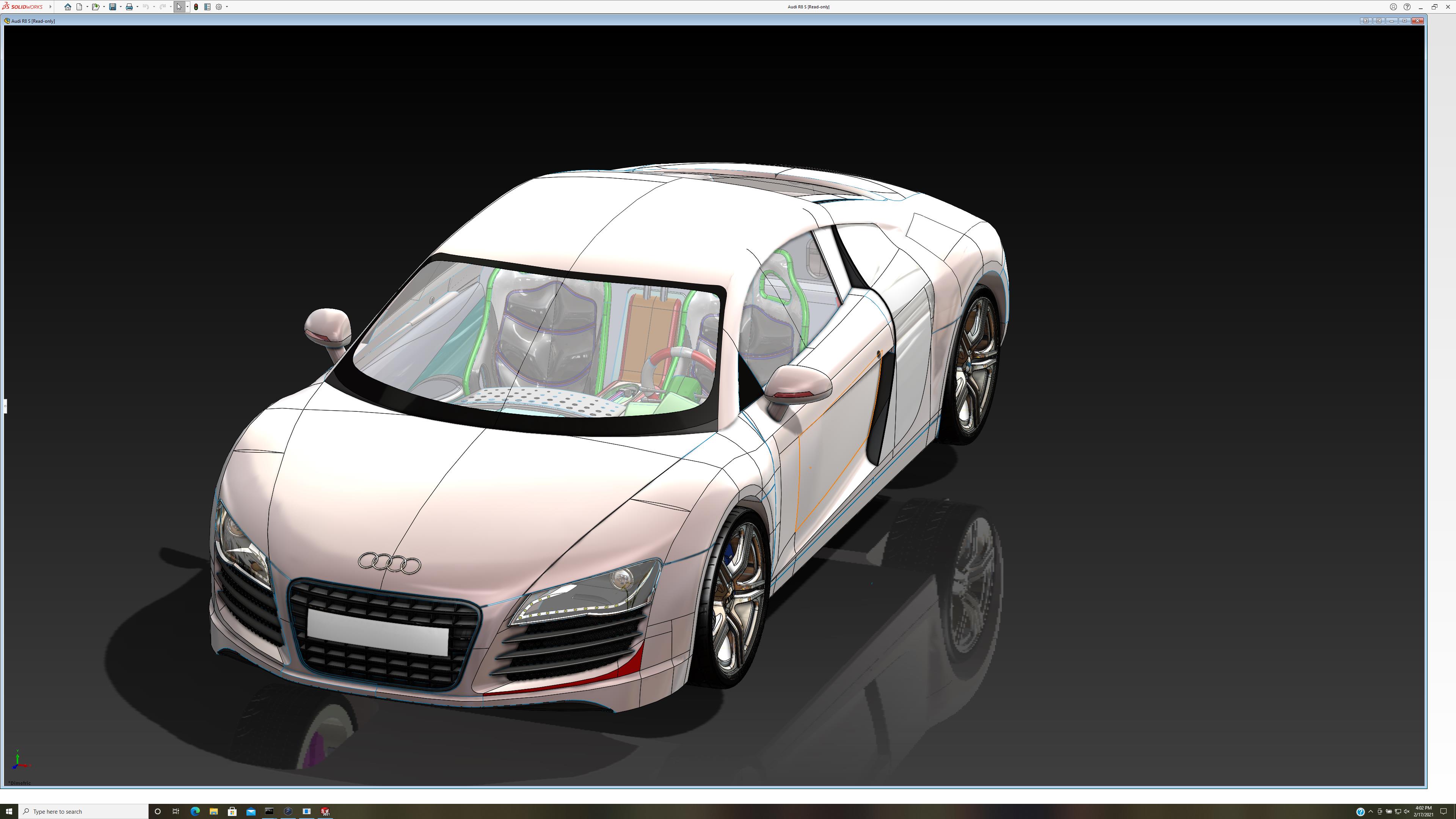Screen dimensions: 1456x819
Task: Open the notification center icon
Action: [x=1443, y=812]
